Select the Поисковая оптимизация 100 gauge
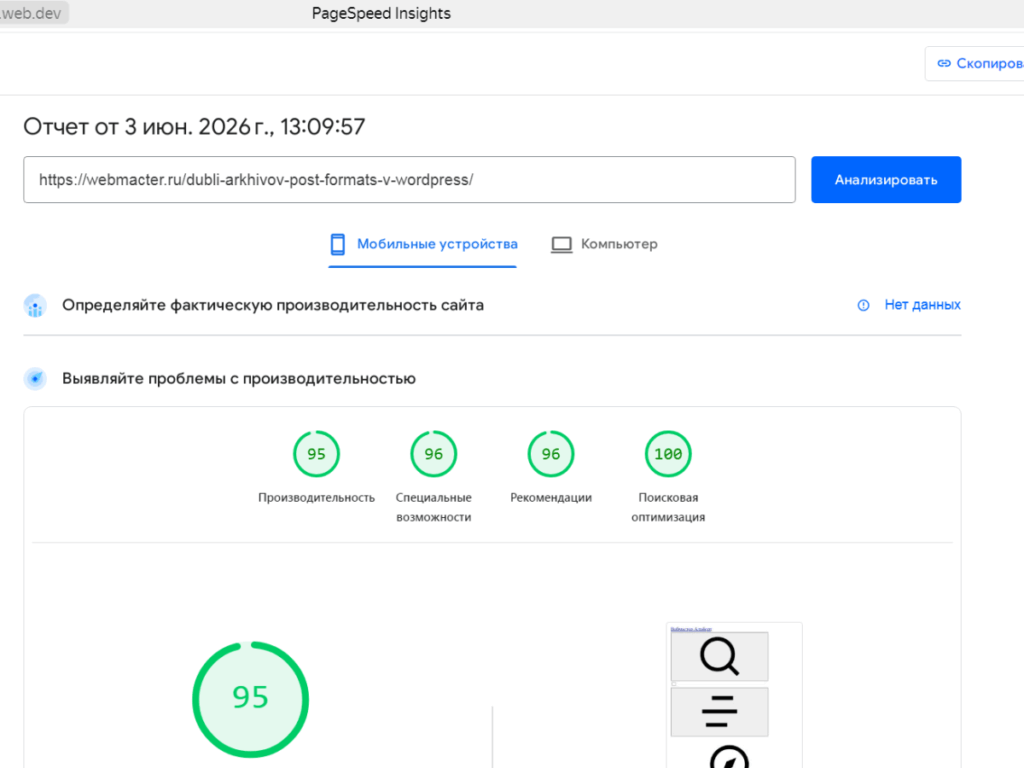The image size is (1024, 768). point(668,454)
